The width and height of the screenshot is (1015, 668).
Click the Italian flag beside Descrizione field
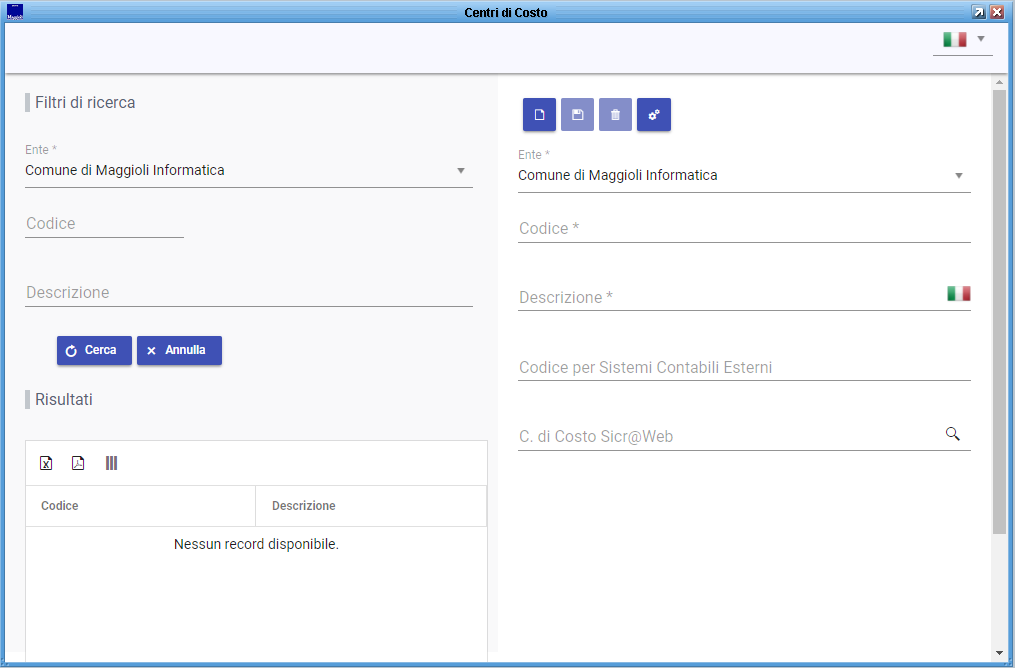tap(959, 293)
